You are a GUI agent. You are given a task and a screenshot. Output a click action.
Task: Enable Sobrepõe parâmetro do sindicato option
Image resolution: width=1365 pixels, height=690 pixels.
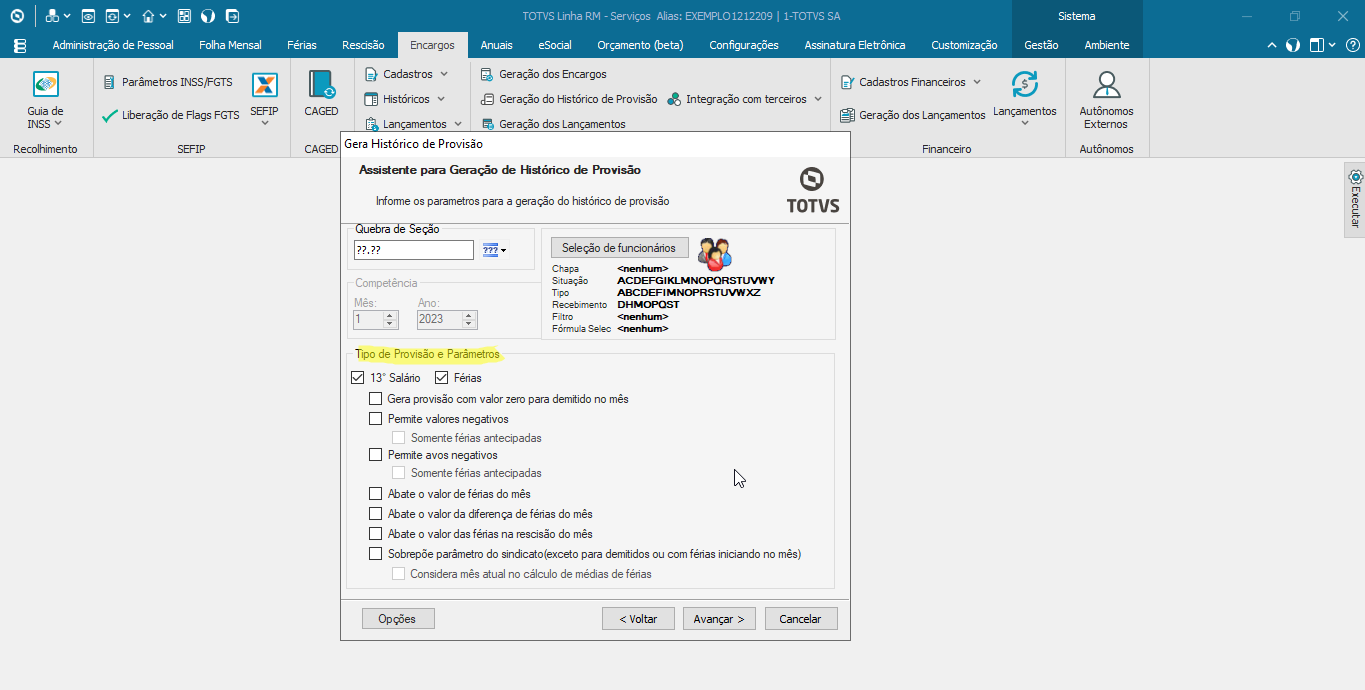(x=376, y=554)
